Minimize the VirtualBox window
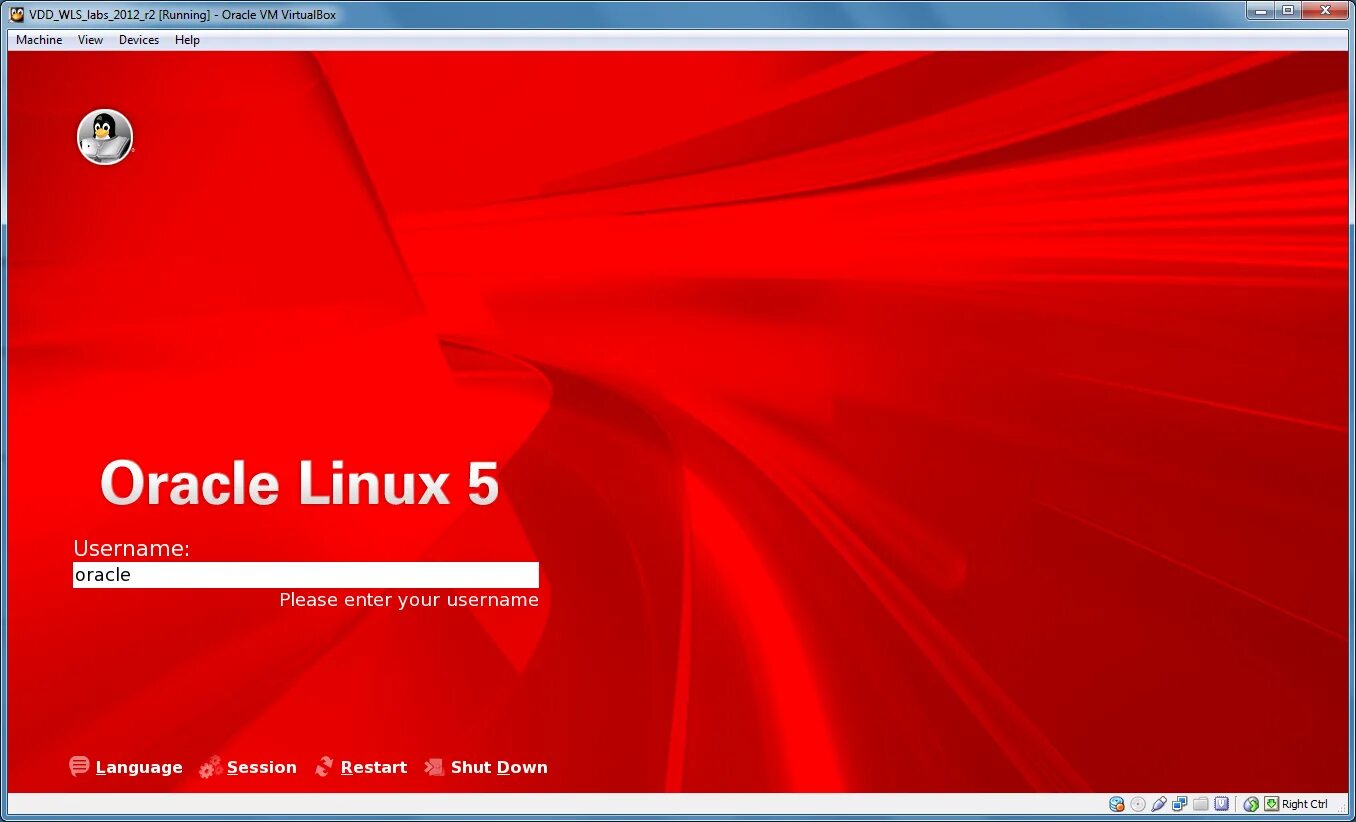1356x822 pixels. pos(1262,10)
